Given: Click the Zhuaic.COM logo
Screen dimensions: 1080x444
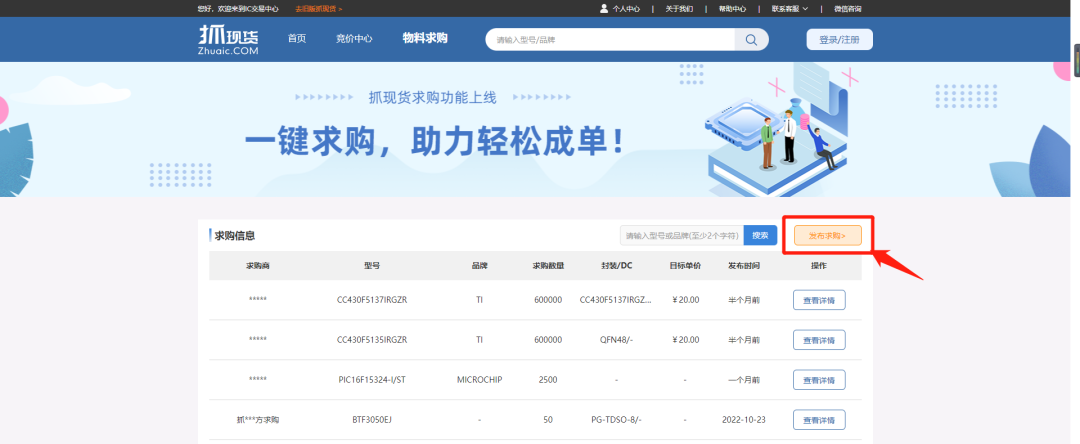Looking at the screenshot, I should point(228,39).
